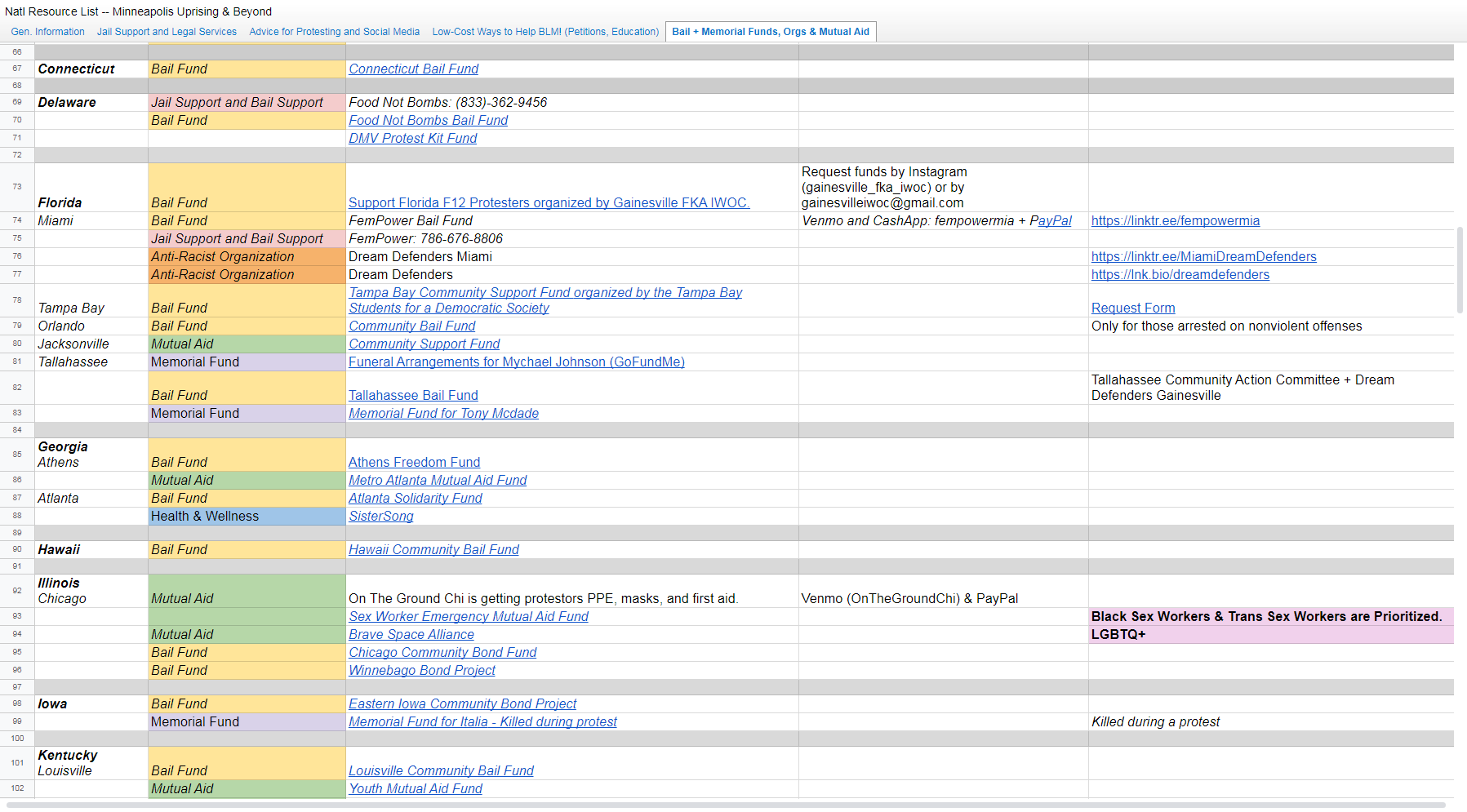Open the Youth Mutual Aid Fund link
This screenshot has width=1467, height=812.
pos(416,789)
